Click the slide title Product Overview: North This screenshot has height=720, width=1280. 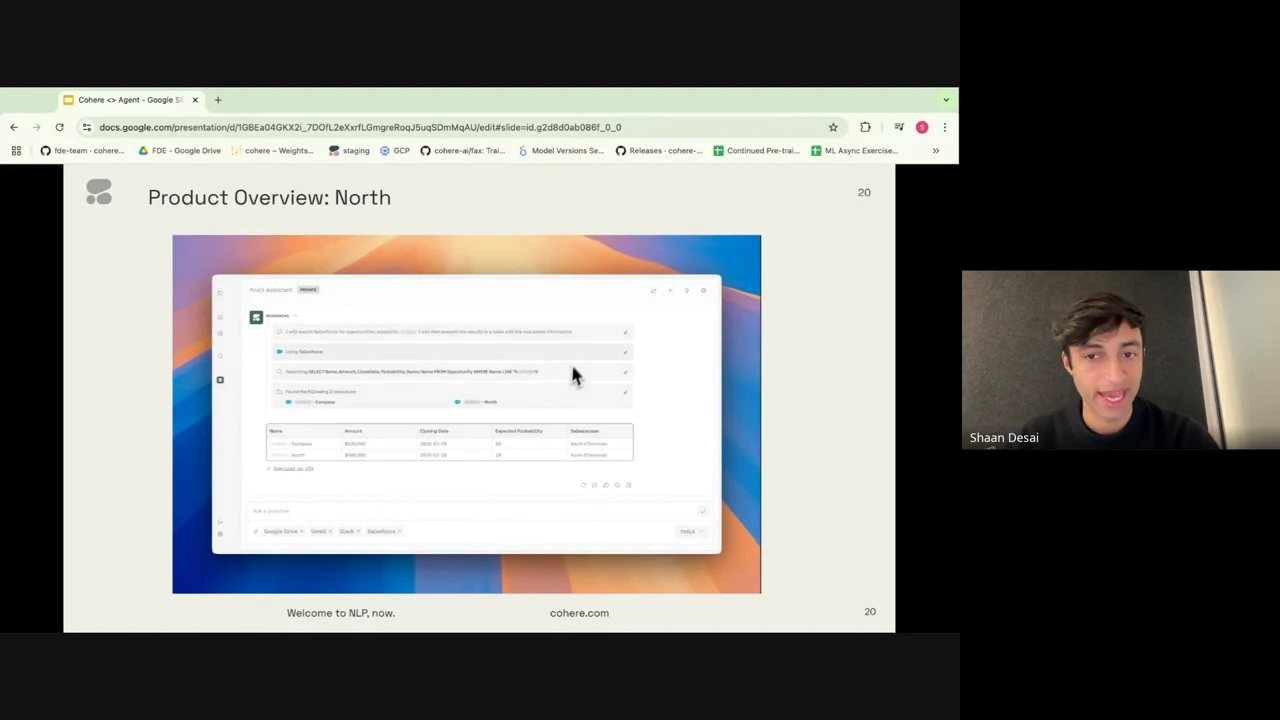click(x=269, y=197)
